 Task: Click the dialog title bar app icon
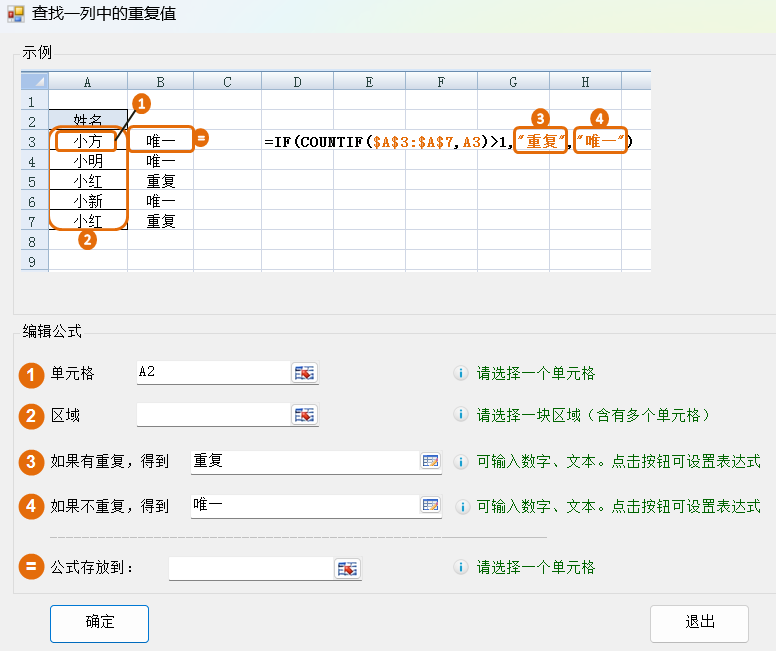pos(15,13)
